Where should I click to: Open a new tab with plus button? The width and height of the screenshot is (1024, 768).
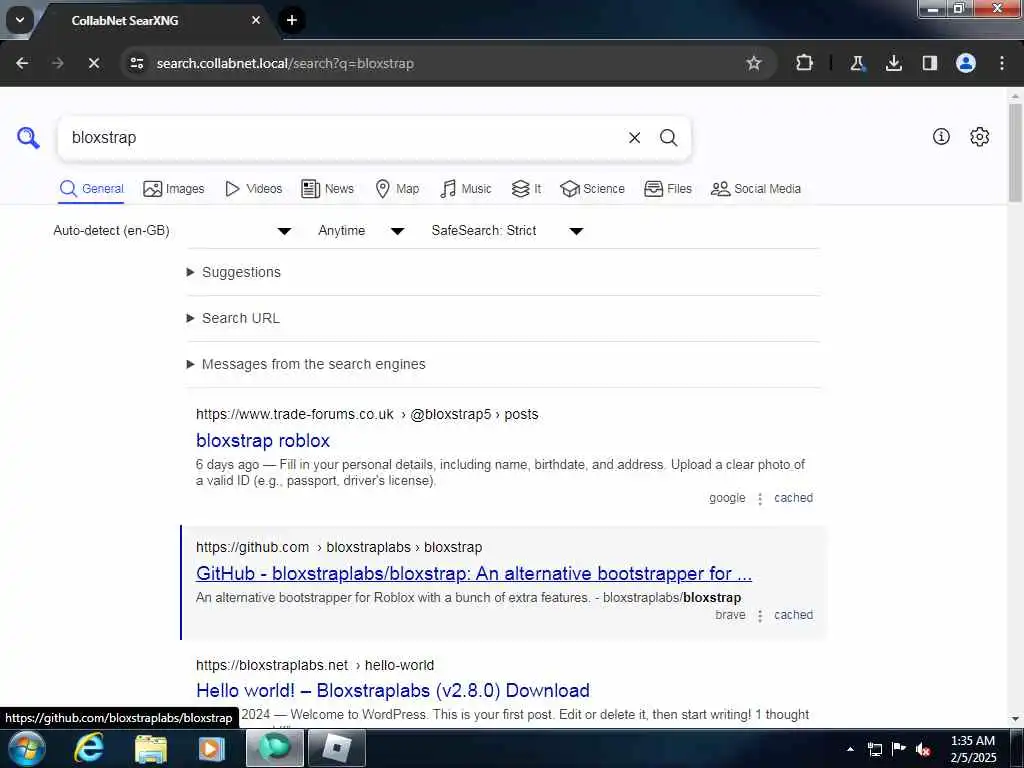tap(292, 20)
